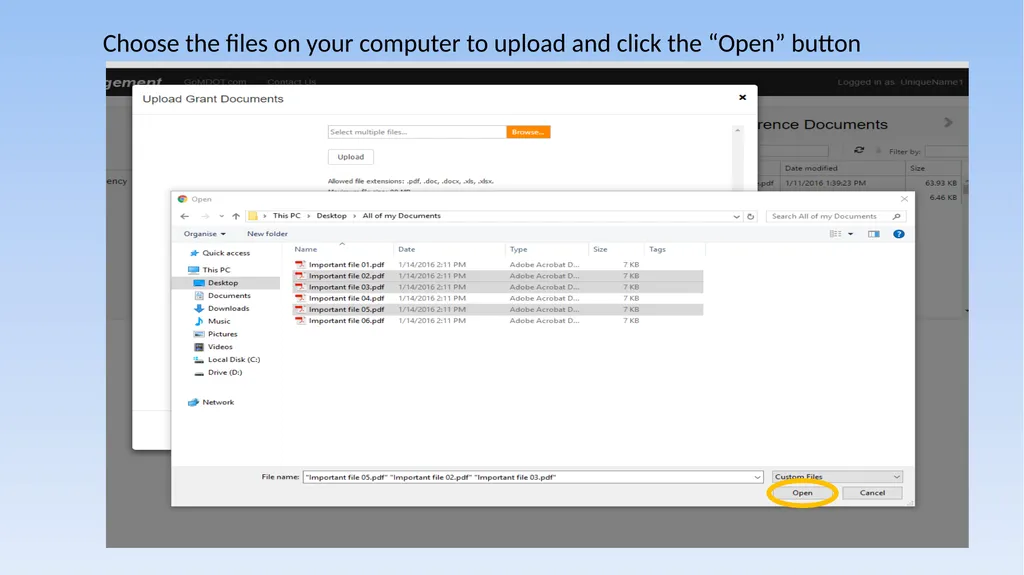This screenshot has width=1024, height=575.
Task: Click All of my Documents breadcrumb
Action: (402, 216)
